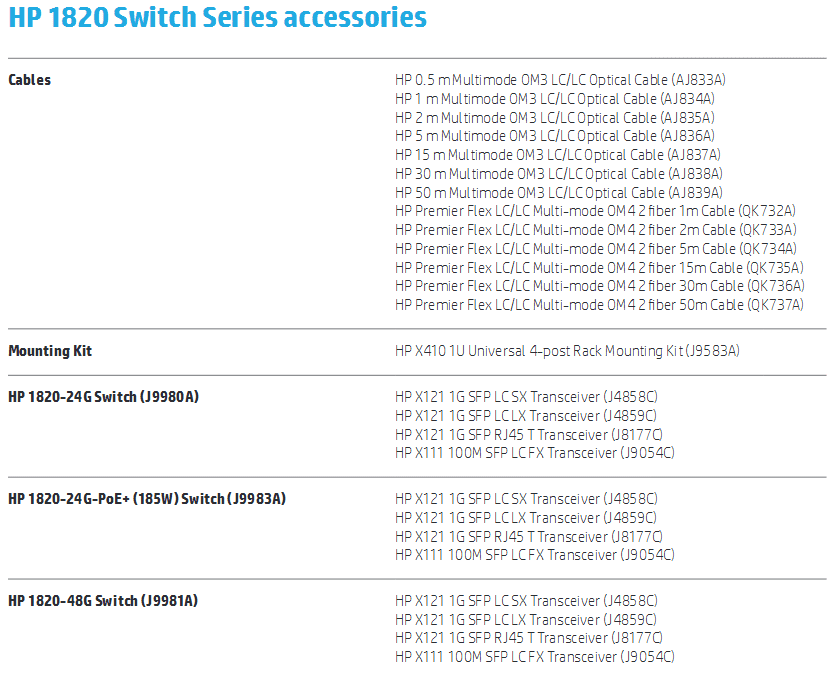This screenshot has height=679, width=827.
Task: Select 100M FX Transceiver J9054C under 1820-48G
Action: (x=535, y=657)
